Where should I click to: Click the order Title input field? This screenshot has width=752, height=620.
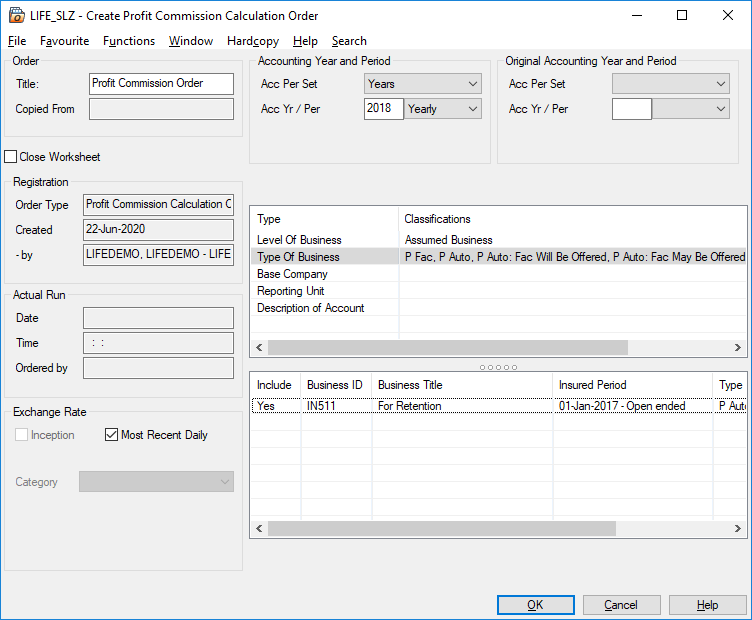[x=160, y=84]
